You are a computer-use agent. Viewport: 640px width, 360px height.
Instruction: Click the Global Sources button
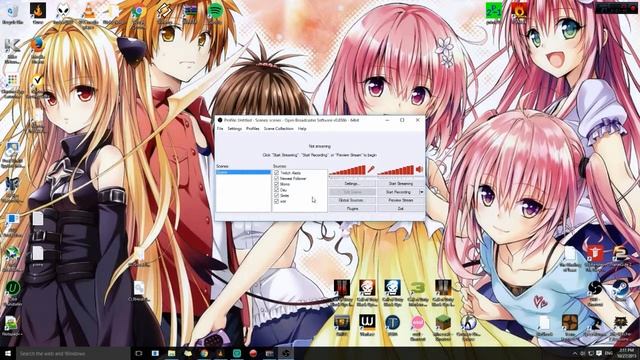click(x=352, y=200)
